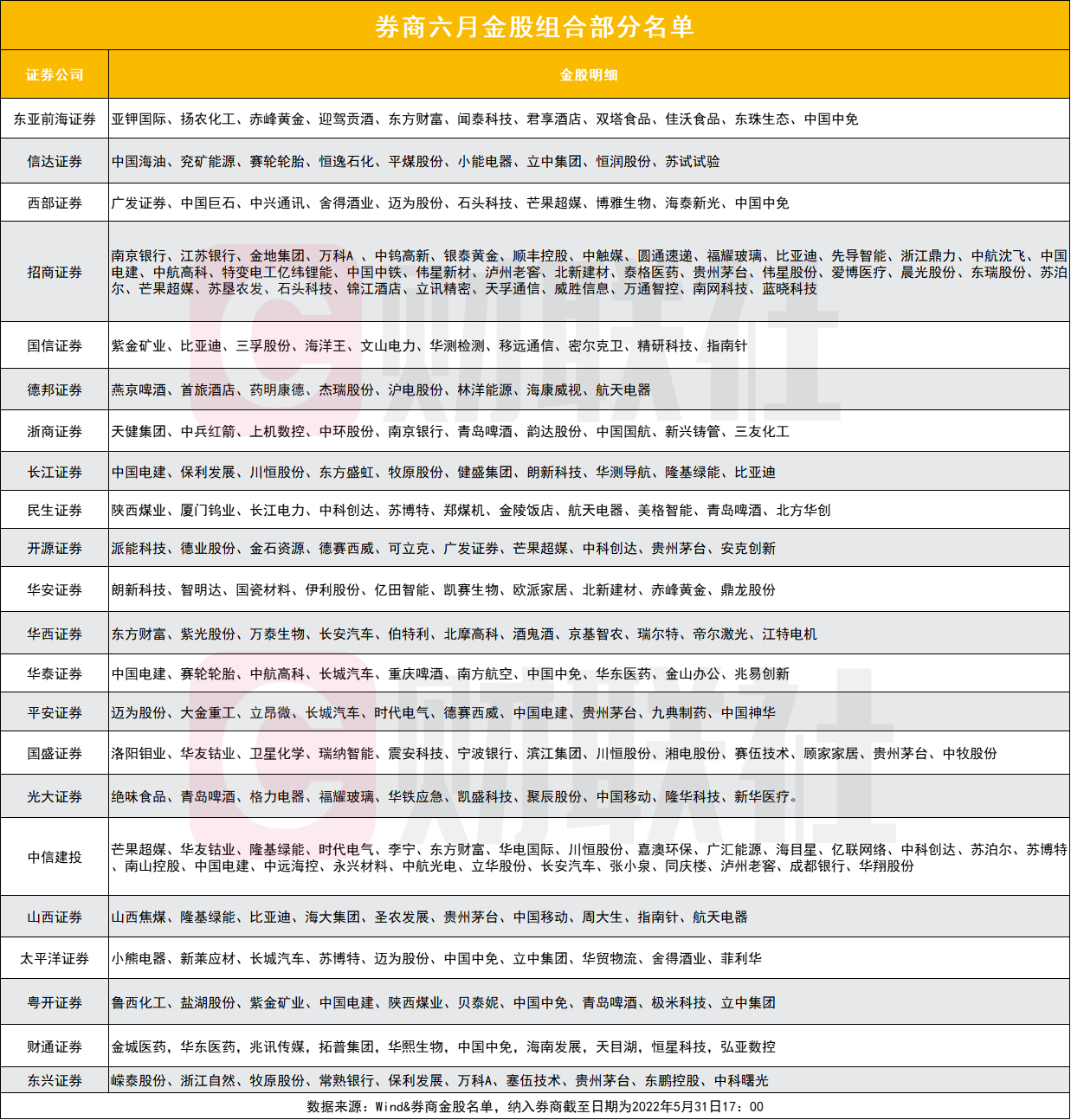Click 朗新科技 in 华安证券 row
Screen dimensions: 1071x1120
click(x=139, y=590)
